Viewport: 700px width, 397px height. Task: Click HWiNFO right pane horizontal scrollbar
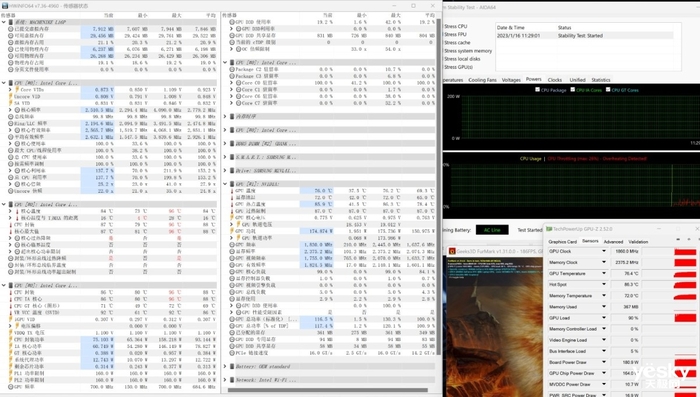tap(328, 390)
